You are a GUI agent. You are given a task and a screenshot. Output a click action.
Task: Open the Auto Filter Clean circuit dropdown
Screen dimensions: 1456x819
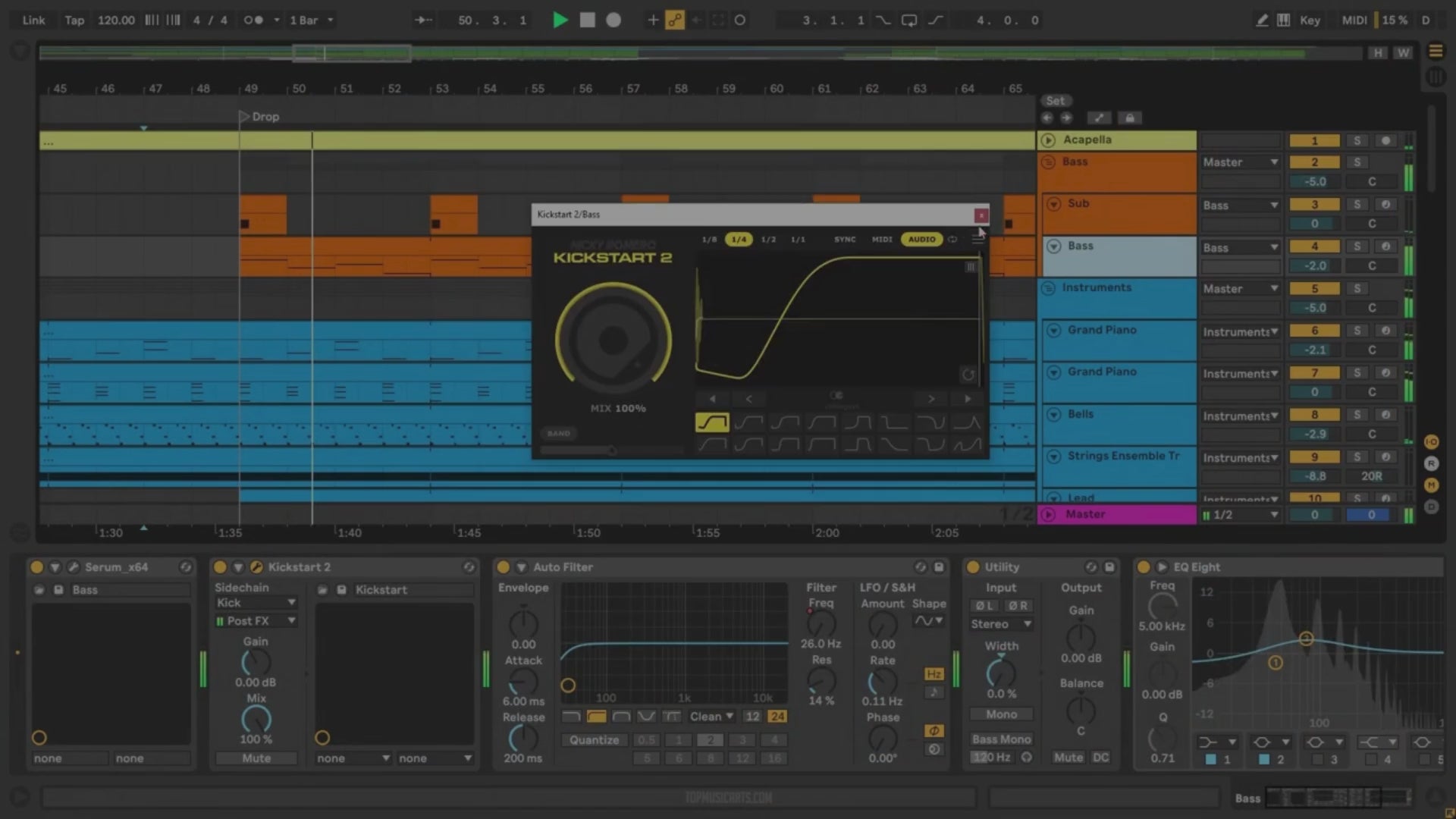click(711, 717)
